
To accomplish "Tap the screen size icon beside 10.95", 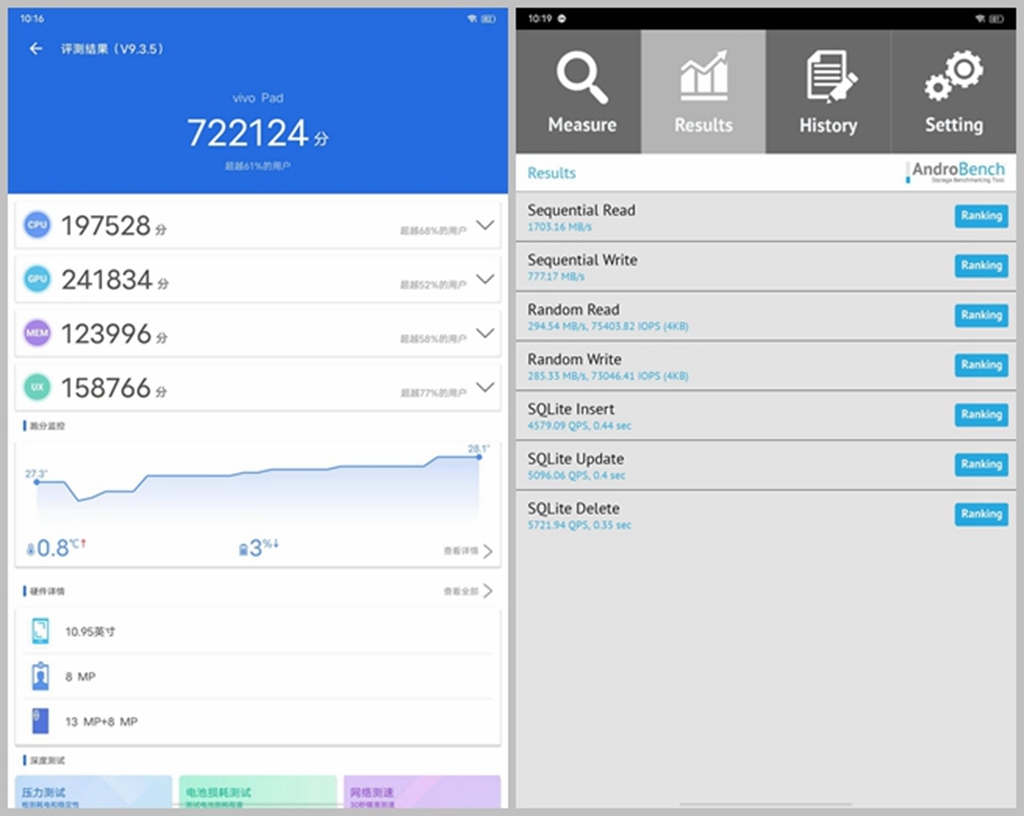I will click(x=40, y=631).
